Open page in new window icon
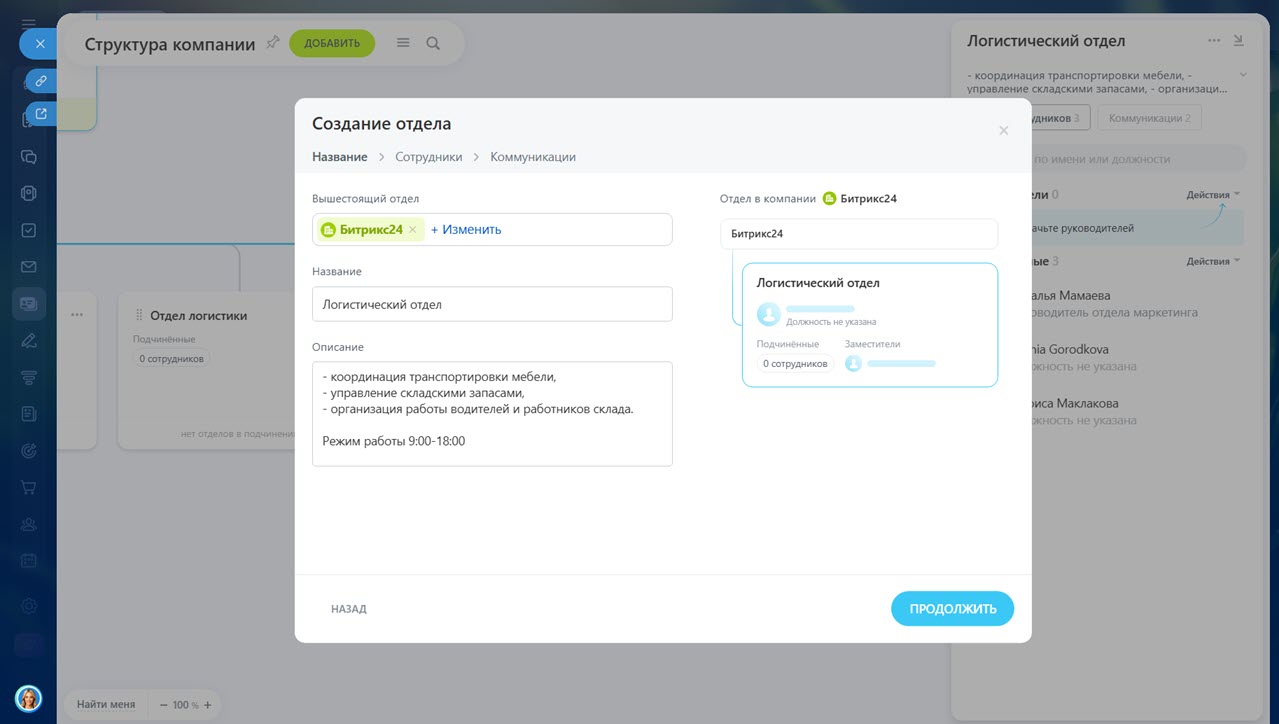 coord(41,114)
